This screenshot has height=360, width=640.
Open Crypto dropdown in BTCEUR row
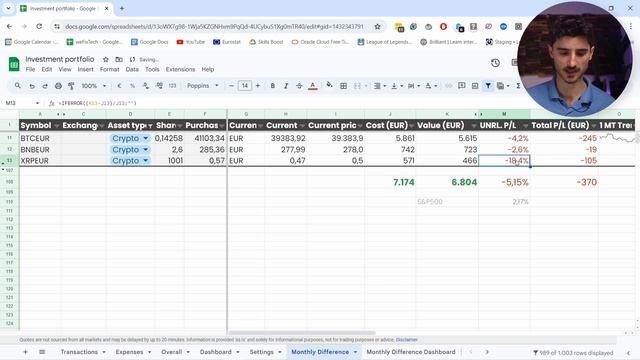click(x=130, y=138)
